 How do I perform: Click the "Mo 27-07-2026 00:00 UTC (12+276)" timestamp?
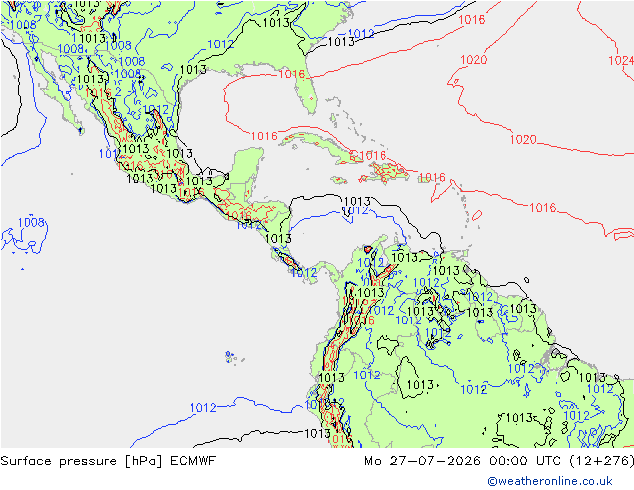499,461
